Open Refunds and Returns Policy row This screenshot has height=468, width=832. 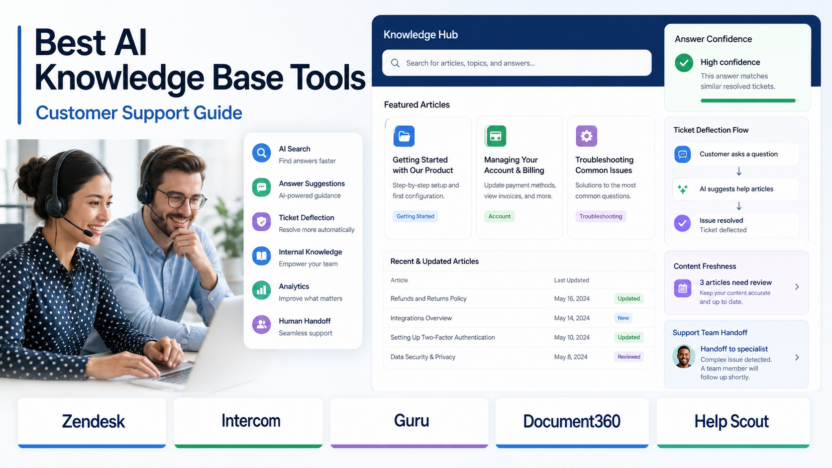pyautogui.click(x=518, y=299)
